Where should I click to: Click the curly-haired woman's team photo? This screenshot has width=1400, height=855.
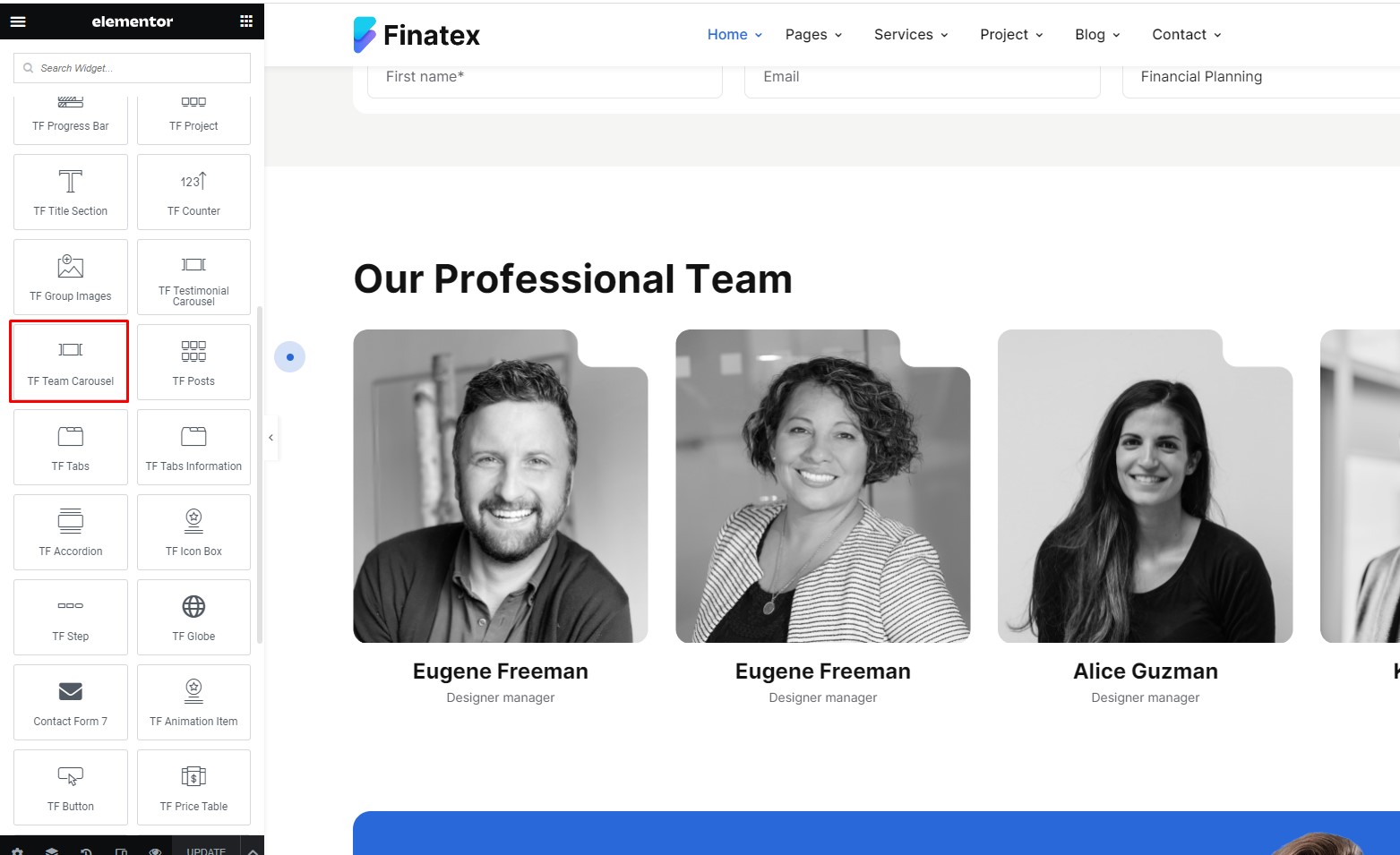pos(822,486)
